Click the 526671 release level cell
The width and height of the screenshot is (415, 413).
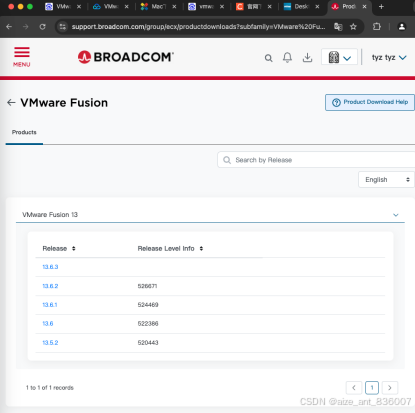147,286
